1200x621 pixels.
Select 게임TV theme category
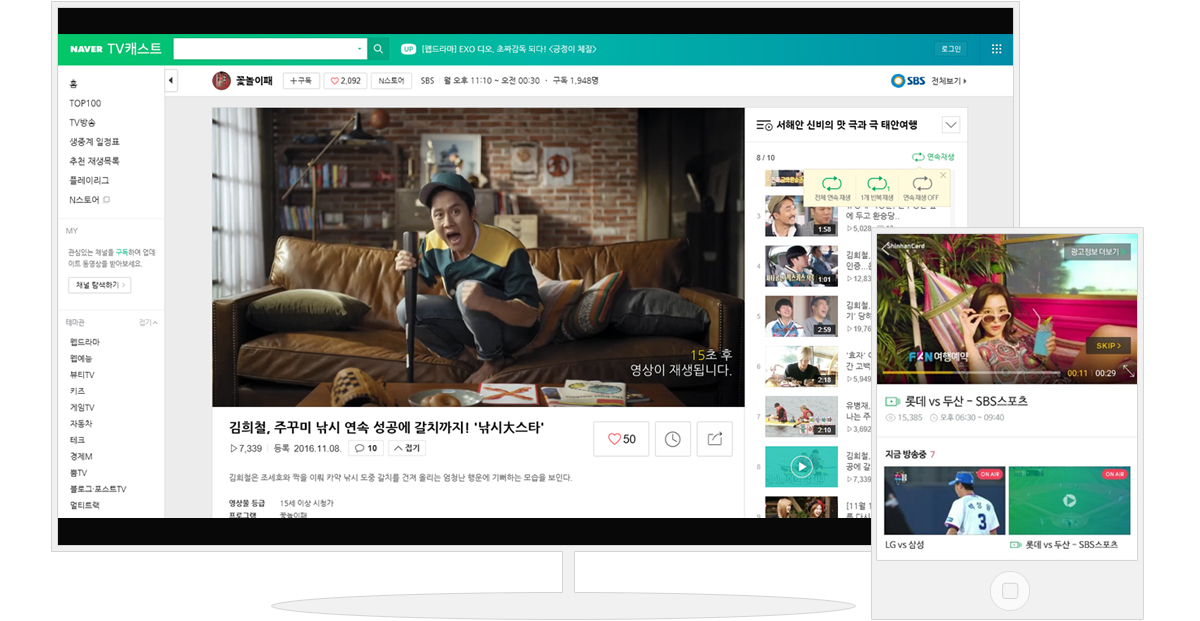click(82, 407)
